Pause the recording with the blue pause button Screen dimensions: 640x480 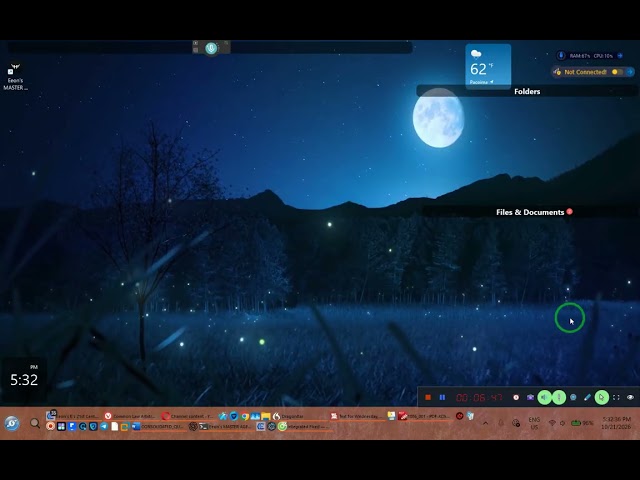tap(442, 397)
